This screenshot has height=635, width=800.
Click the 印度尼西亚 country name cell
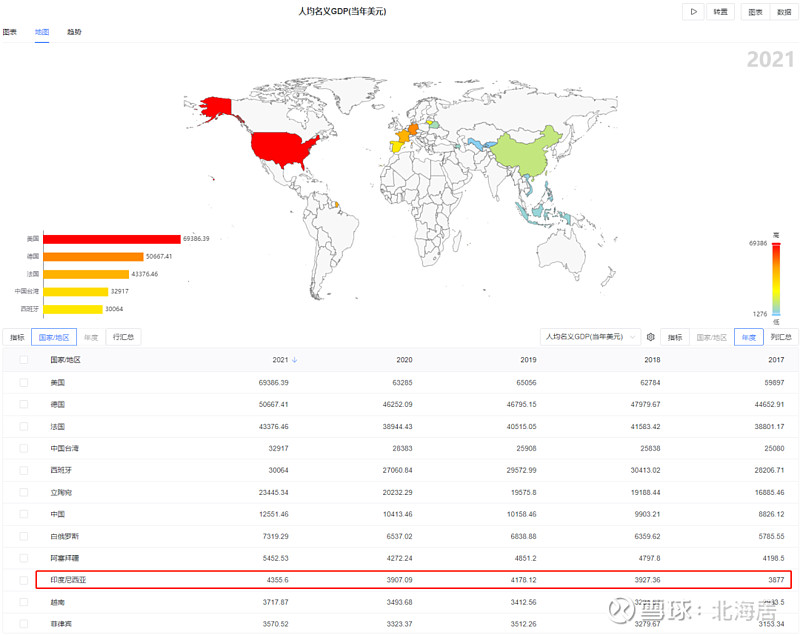click(x=68, y=580)
